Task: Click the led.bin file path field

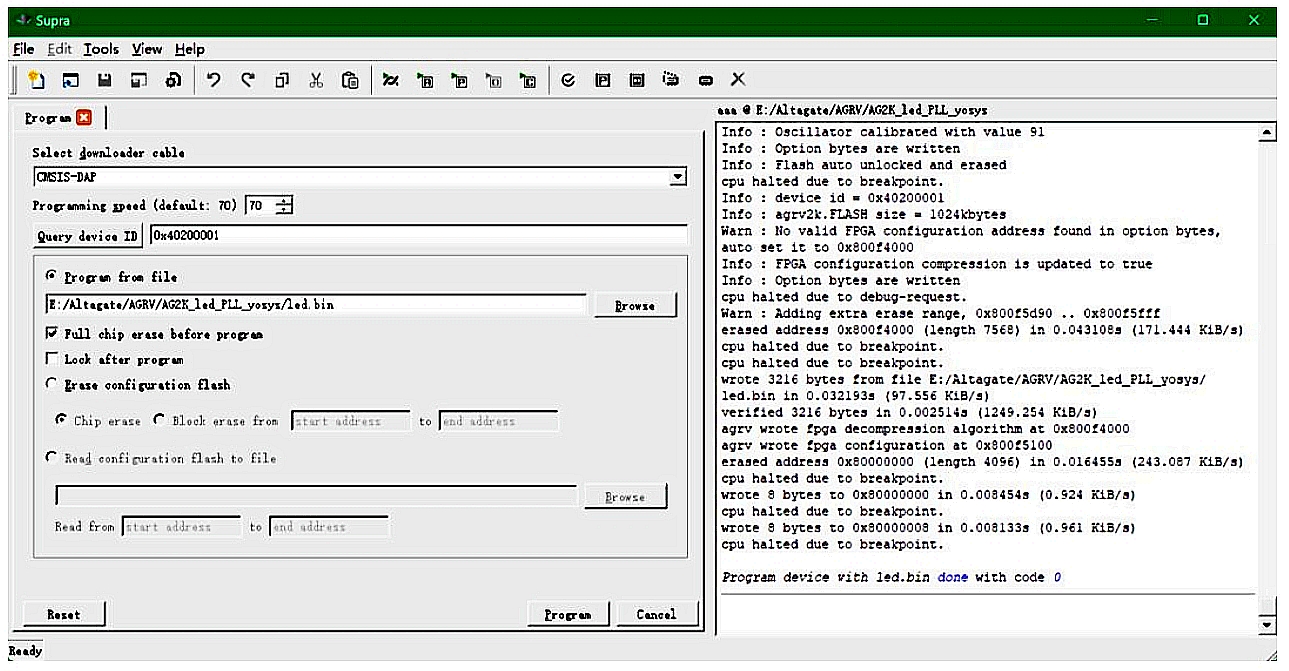Action: (x=316, y=305)
